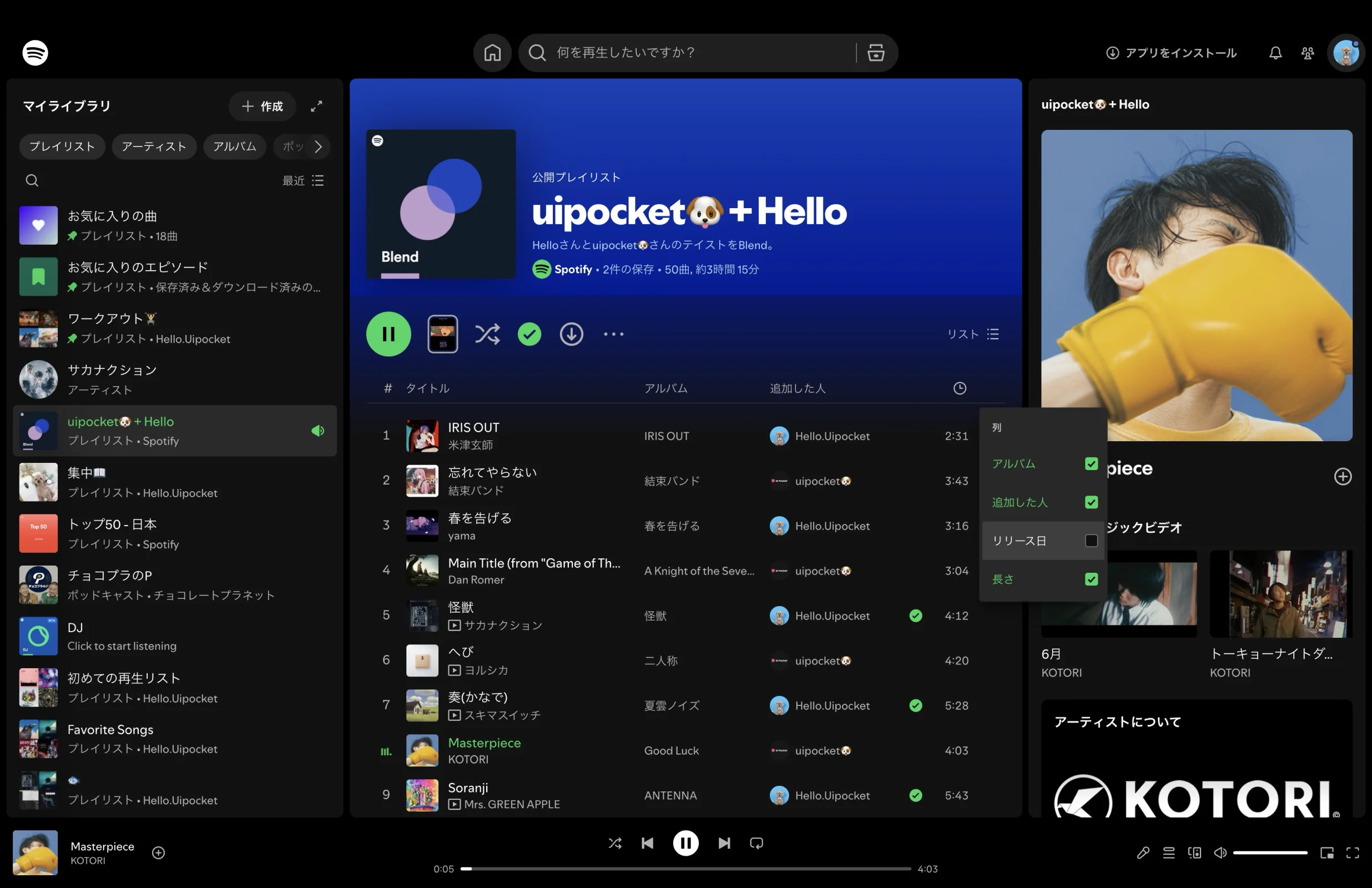Enter full screen mode

pos(1353,852)
